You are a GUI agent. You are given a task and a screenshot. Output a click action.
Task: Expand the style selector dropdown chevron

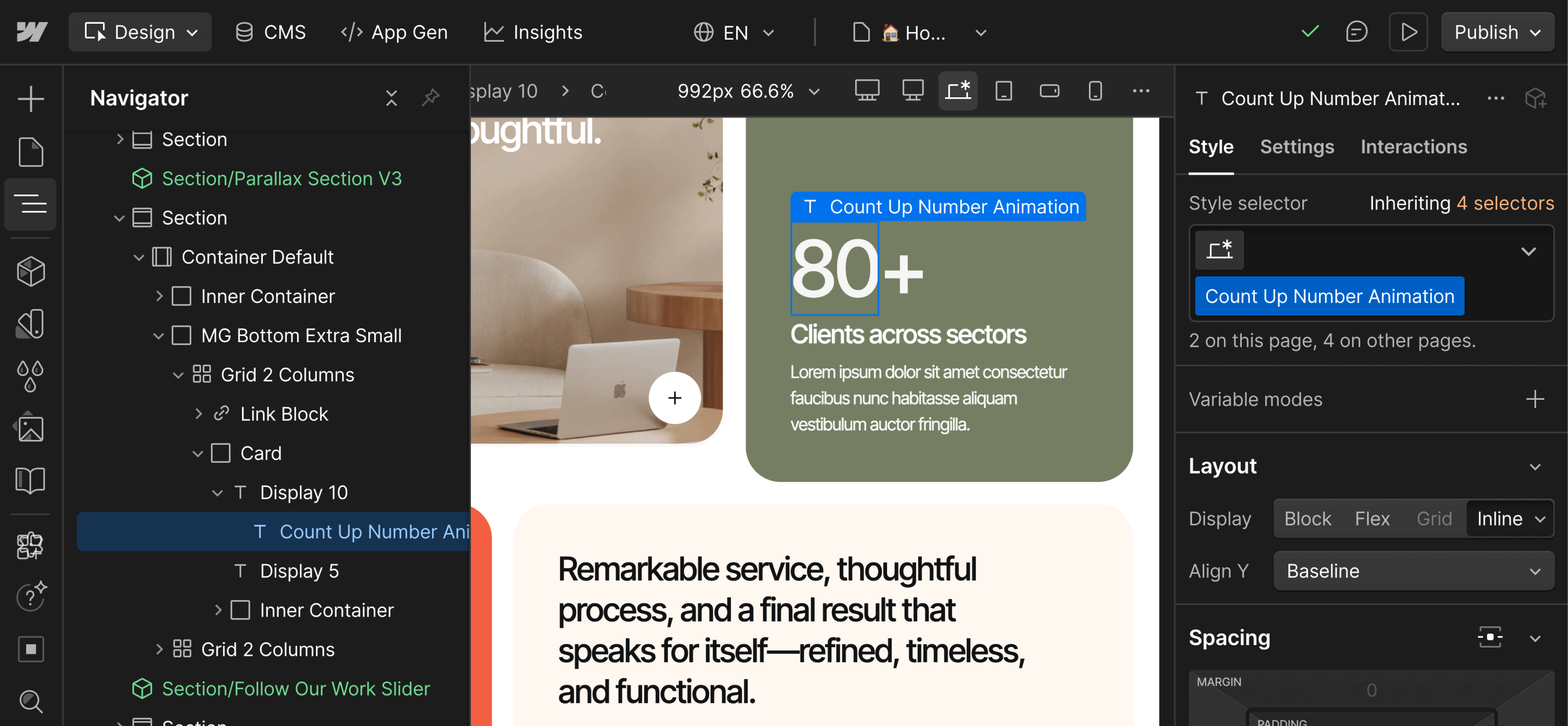(1528, 251)
